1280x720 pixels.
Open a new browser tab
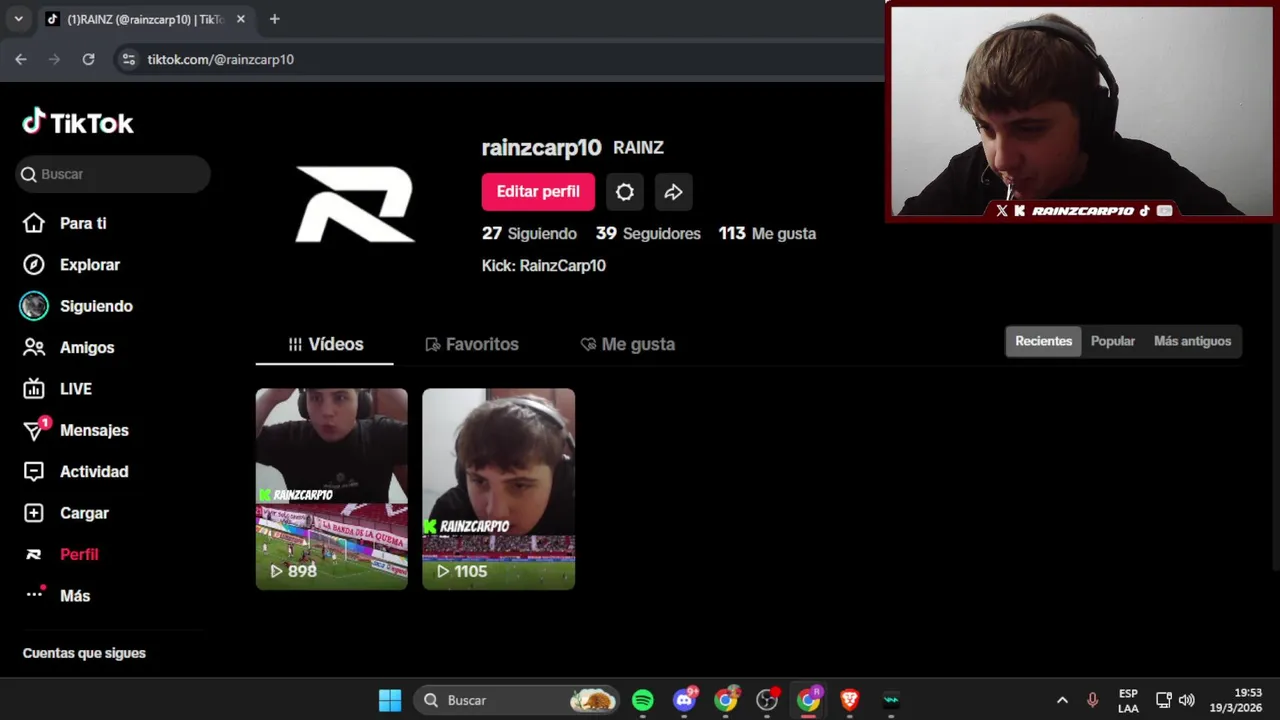pos(274,19)
